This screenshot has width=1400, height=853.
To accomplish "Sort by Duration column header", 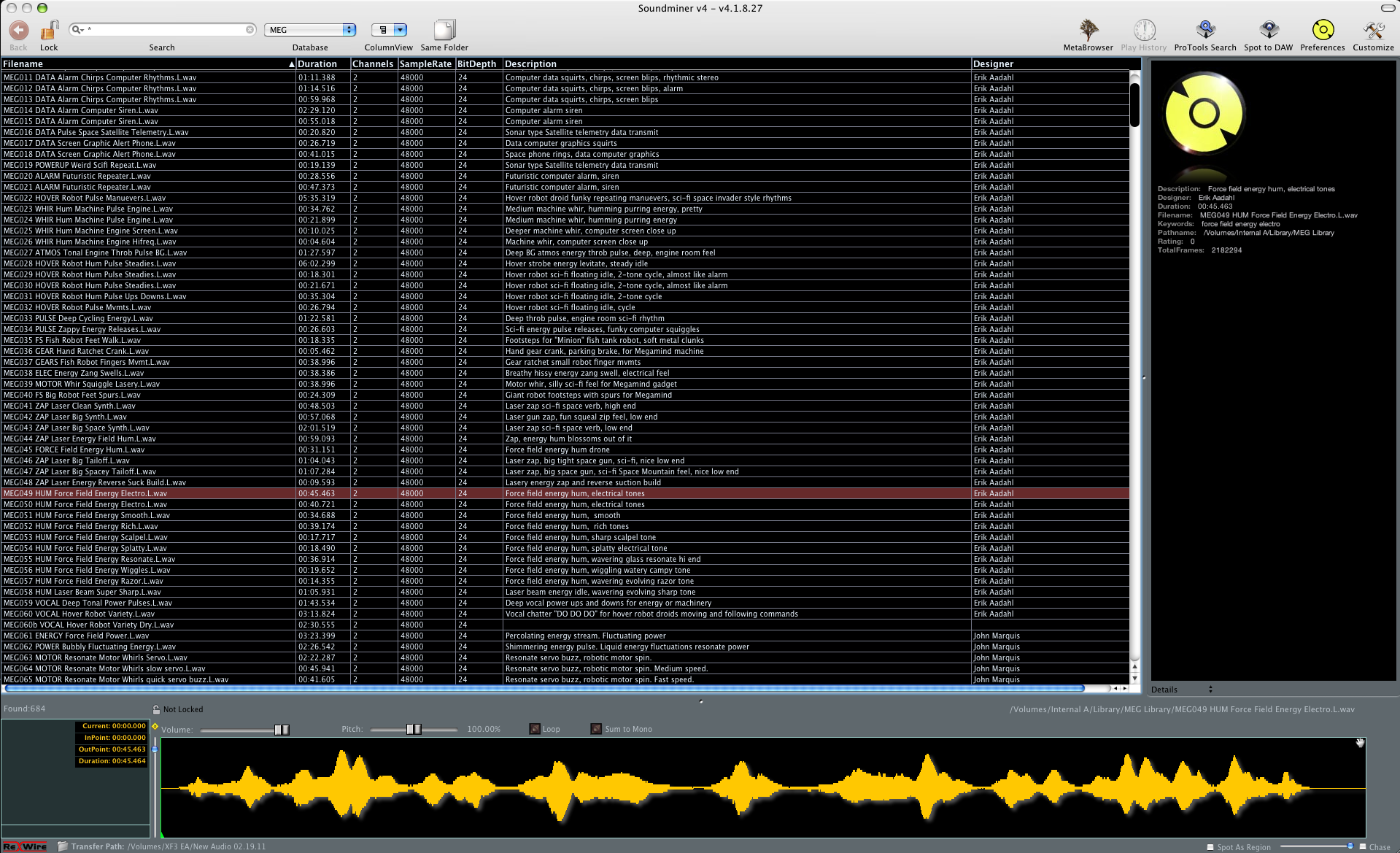I will (323, 64).
